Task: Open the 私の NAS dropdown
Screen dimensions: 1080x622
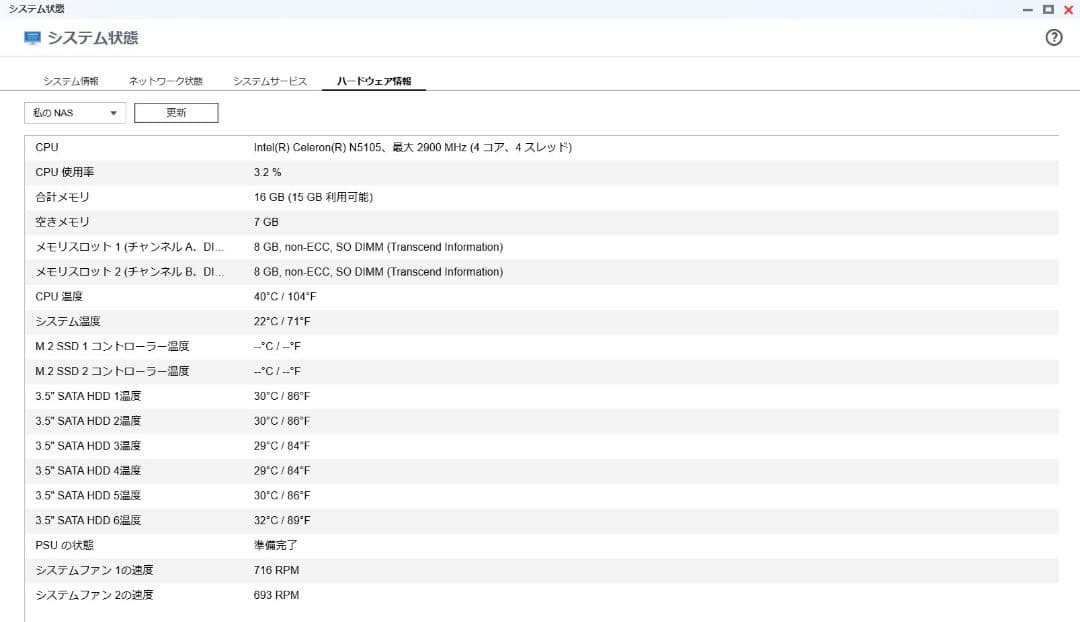Action: 75,113
